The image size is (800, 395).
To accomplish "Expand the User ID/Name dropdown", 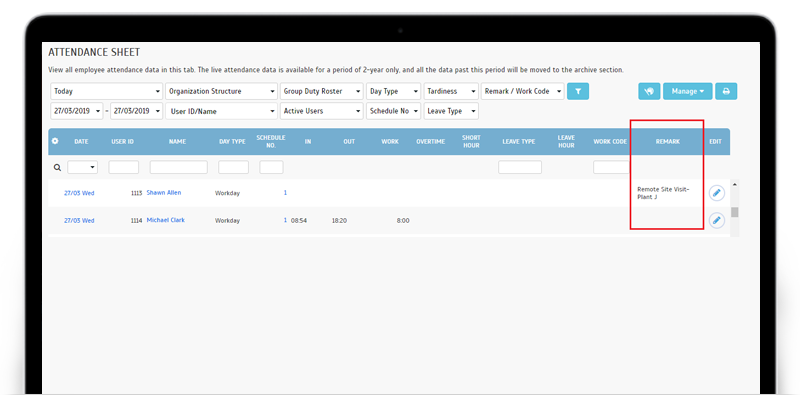I will pyautogui.click(x=221, y=111).
